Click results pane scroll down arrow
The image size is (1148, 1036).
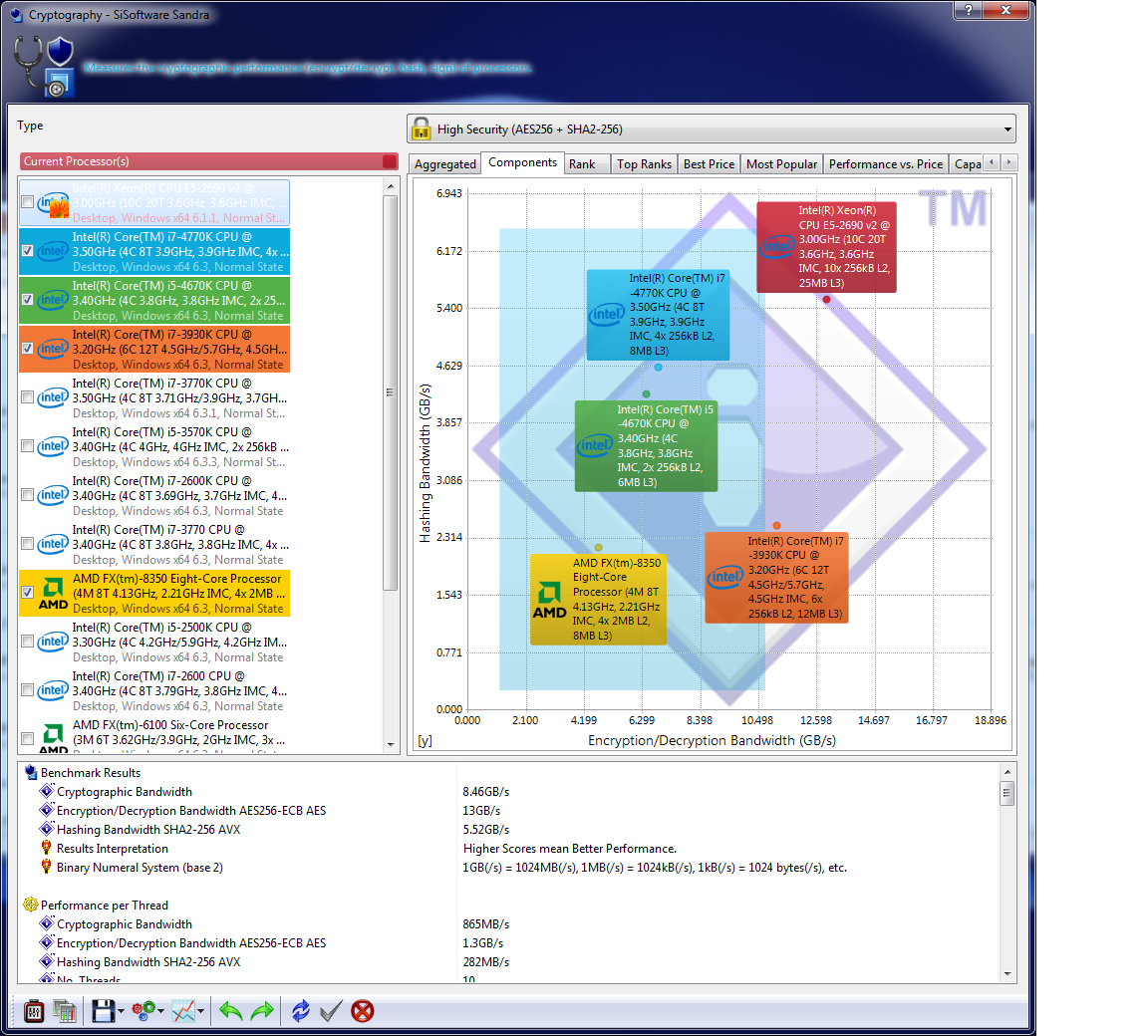coord(1007,974)
